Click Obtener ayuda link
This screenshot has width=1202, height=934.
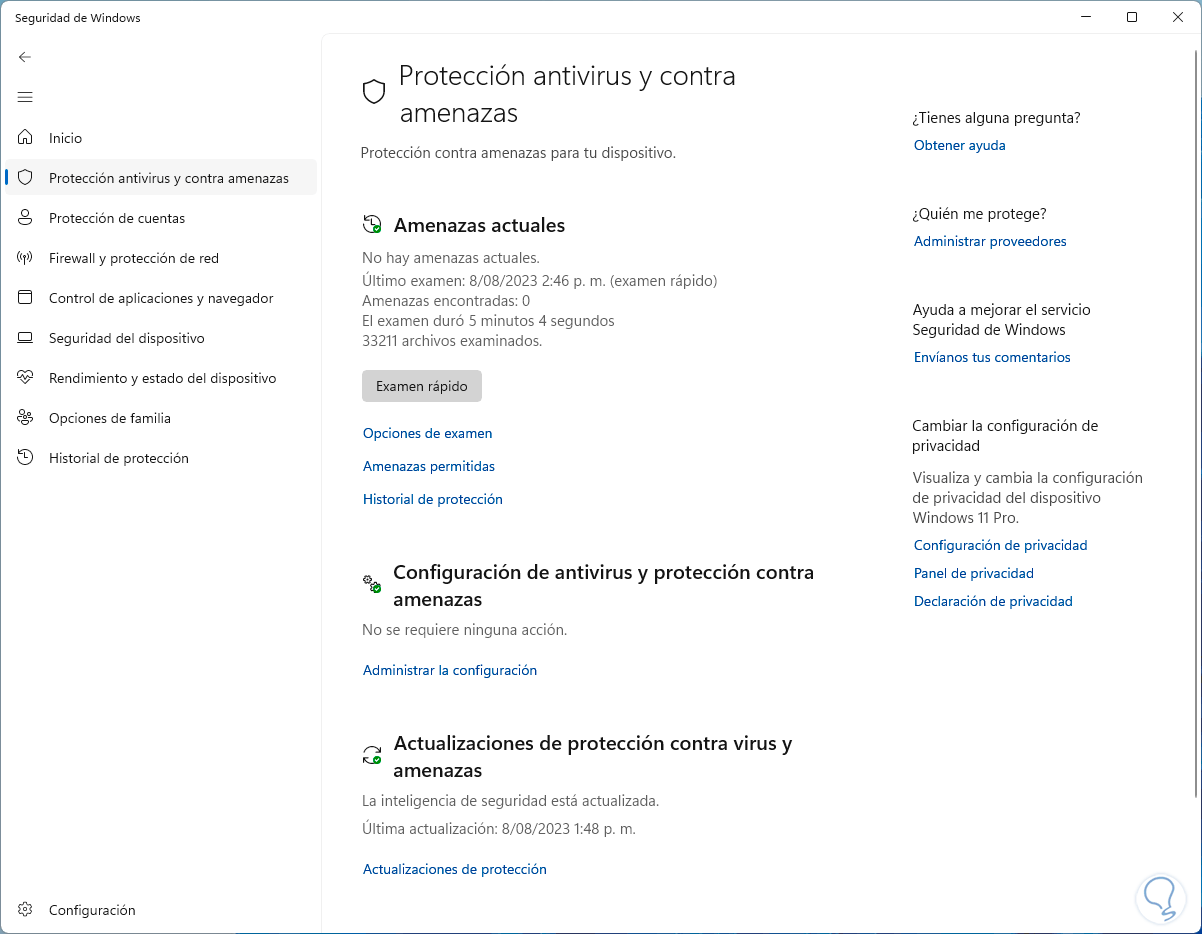pos(959,145)
